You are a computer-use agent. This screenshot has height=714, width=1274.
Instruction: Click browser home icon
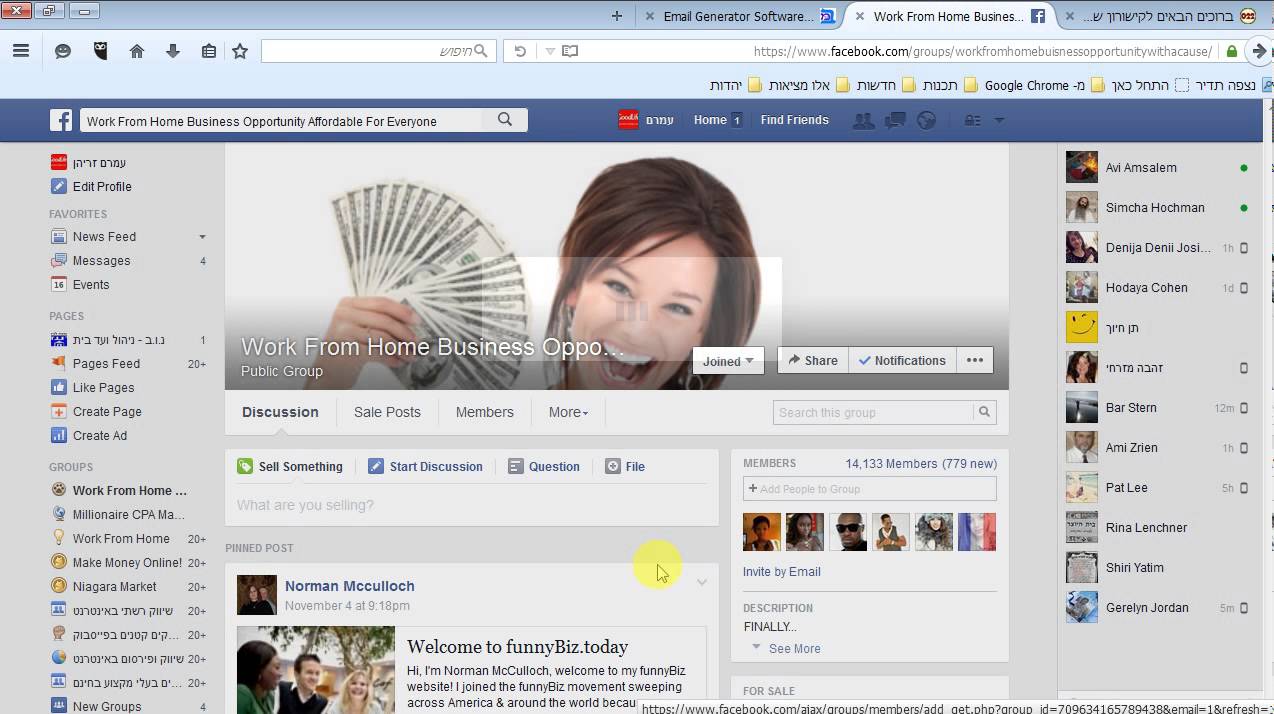click(x=137, y=51)
